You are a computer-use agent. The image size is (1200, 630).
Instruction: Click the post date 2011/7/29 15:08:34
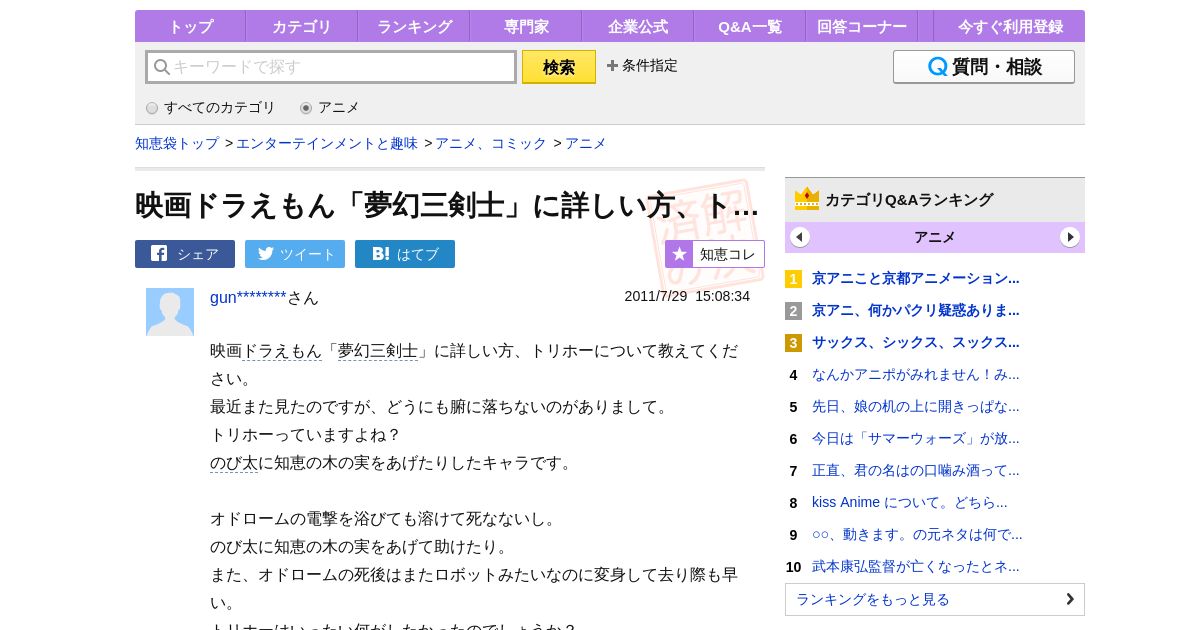[687, 296]
